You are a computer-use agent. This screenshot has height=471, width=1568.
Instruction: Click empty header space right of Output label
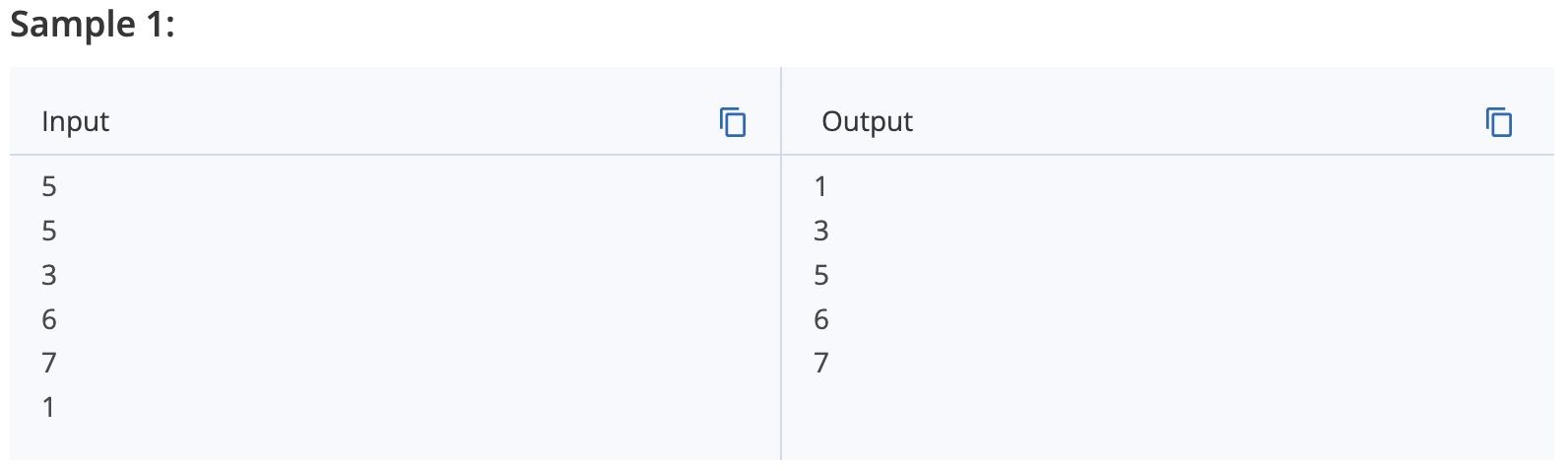1197,121
